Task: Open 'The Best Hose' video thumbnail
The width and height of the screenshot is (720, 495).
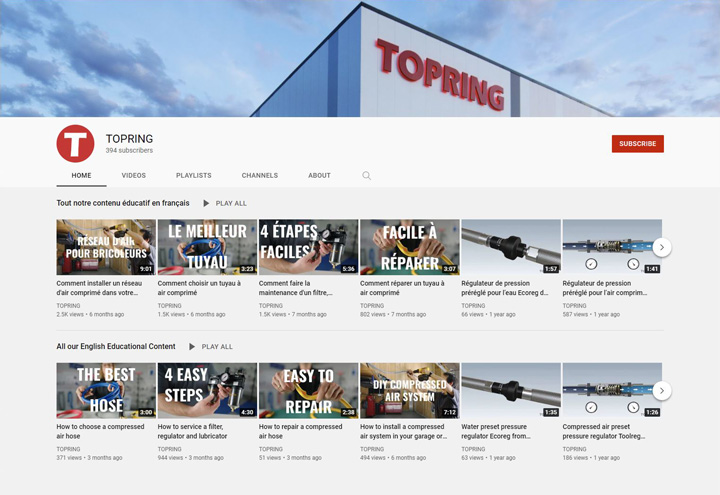Action: click(106, 391)
